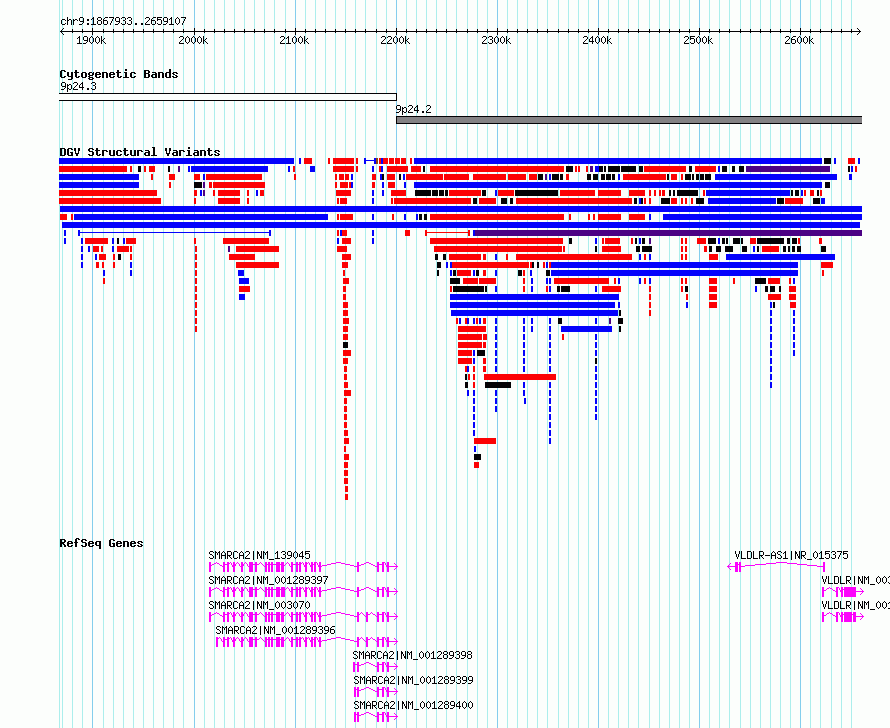Viewport: 890px width, 728px height.
Task: Click the chr9:1867933..2659107 coordinate label
Action: coord(123,21)
